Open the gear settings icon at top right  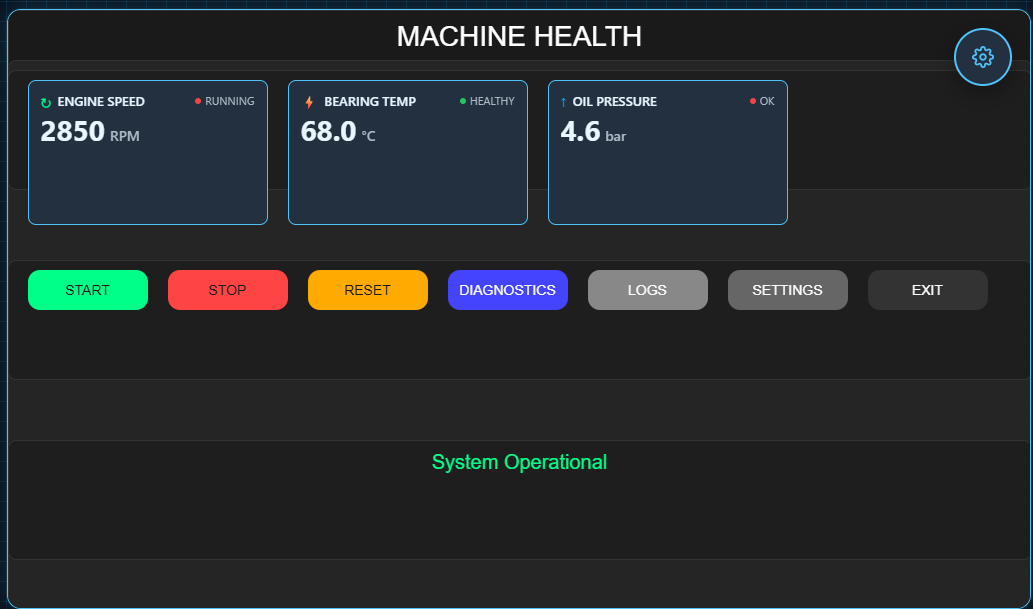(982, 57)
